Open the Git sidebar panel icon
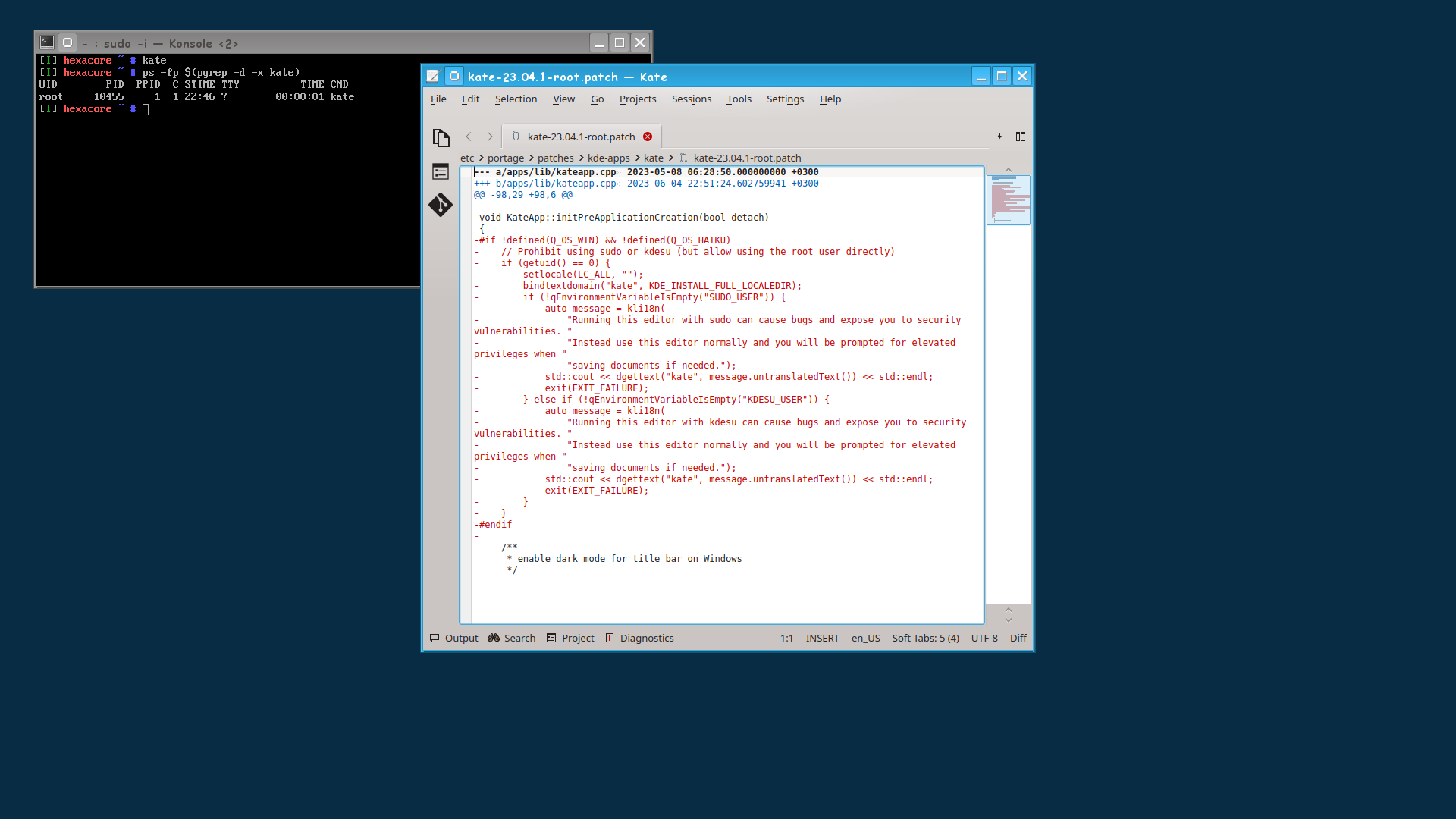The width and height of the screenshot is (1456, 819). pos(441,205)
